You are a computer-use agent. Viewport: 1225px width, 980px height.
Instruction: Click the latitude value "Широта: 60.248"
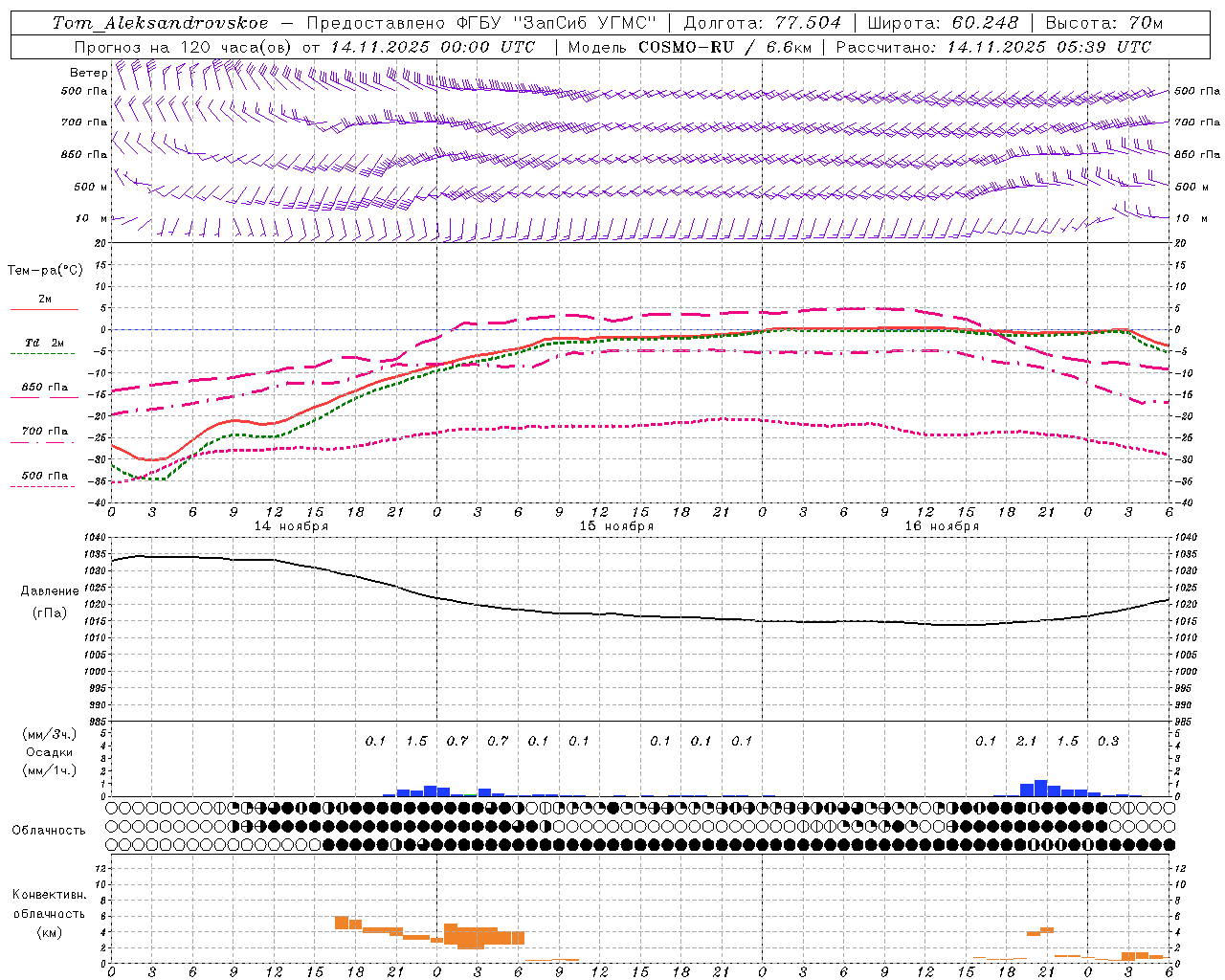tap(943, 23)
